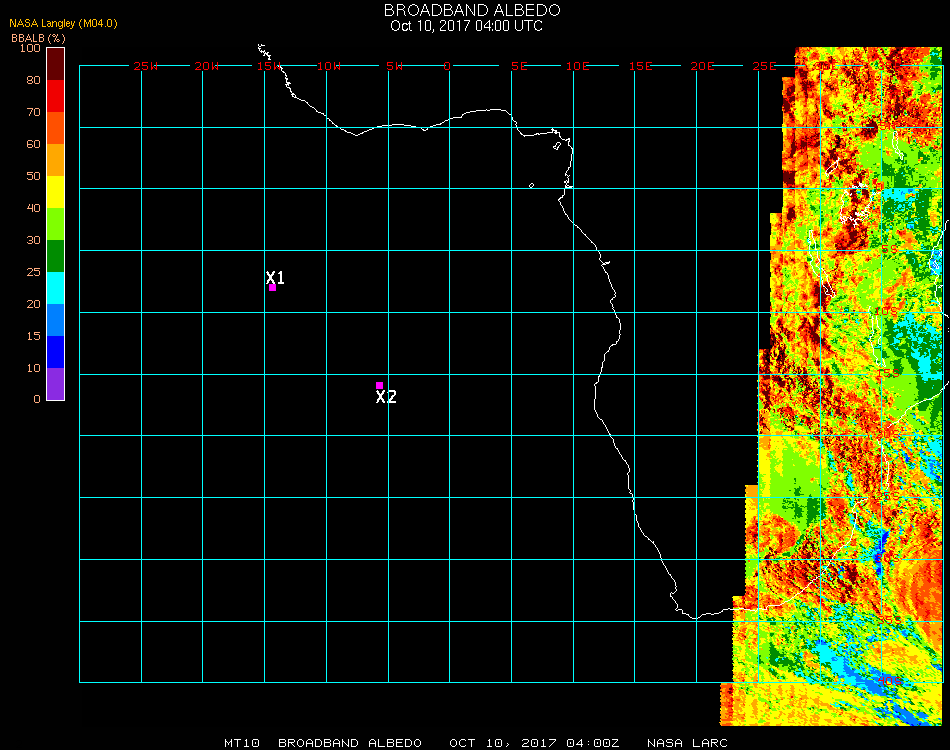This screenshot has width=950, height=750.
Task: Click the 25E longitude label
Action: pyautogui.click(x=764, y=66)
